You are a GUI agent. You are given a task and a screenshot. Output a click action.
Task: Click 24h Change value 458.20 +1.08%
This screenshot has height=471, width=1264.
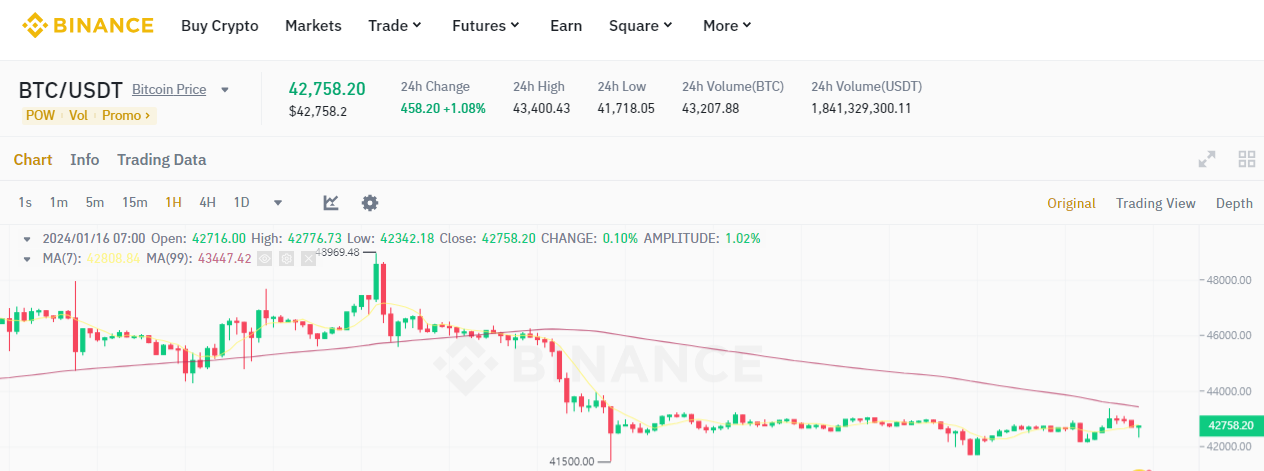(x=443, y=108)
